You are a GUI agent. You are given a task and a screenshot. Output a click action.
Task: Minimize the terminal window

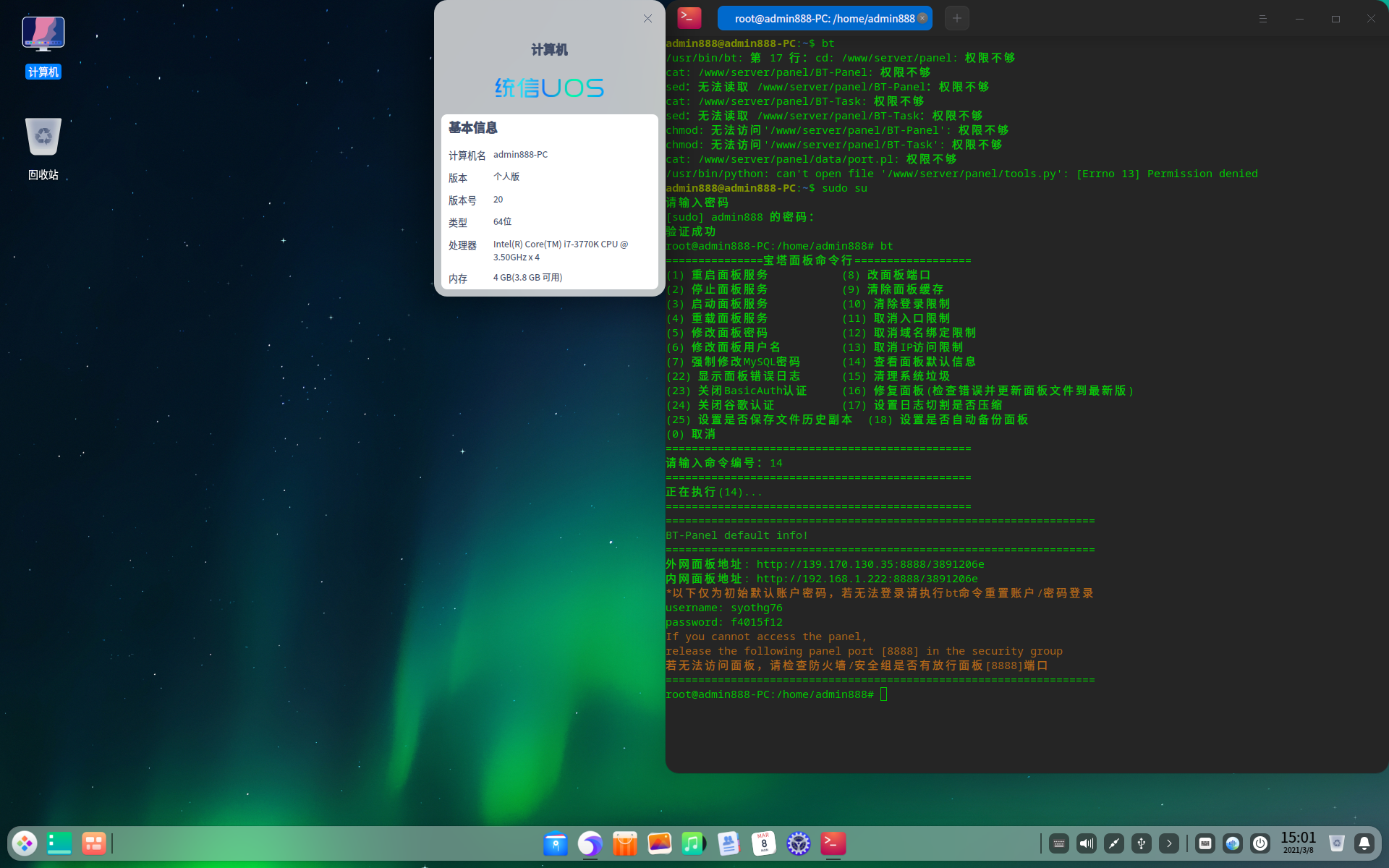[x=1299, y=19]
